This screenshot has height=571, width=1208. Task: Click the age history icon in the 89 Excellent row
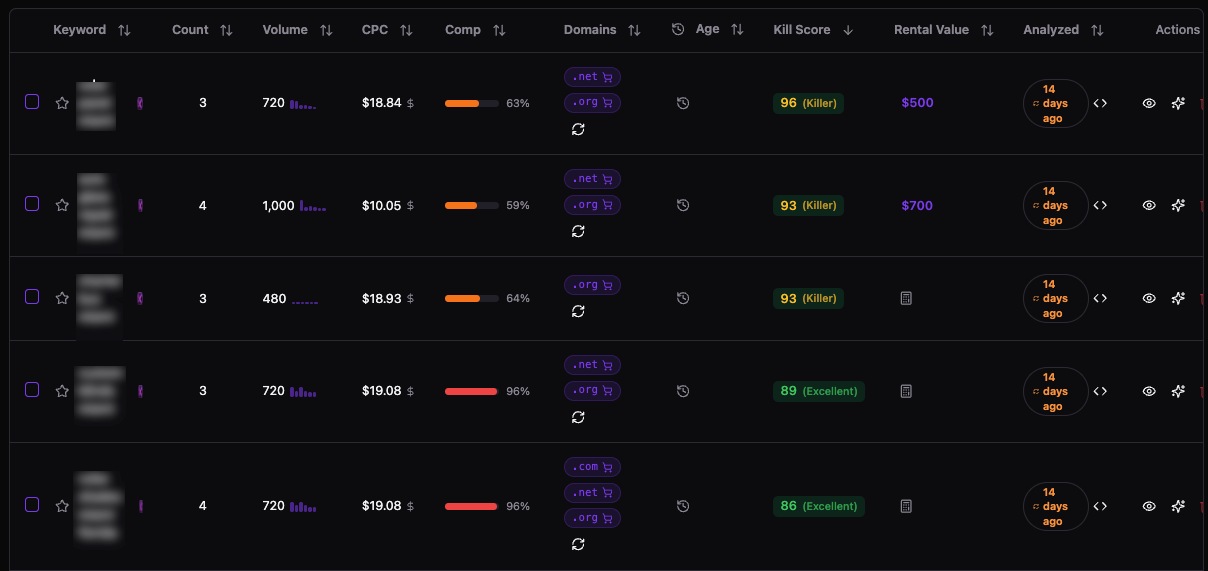coord(683,391)
